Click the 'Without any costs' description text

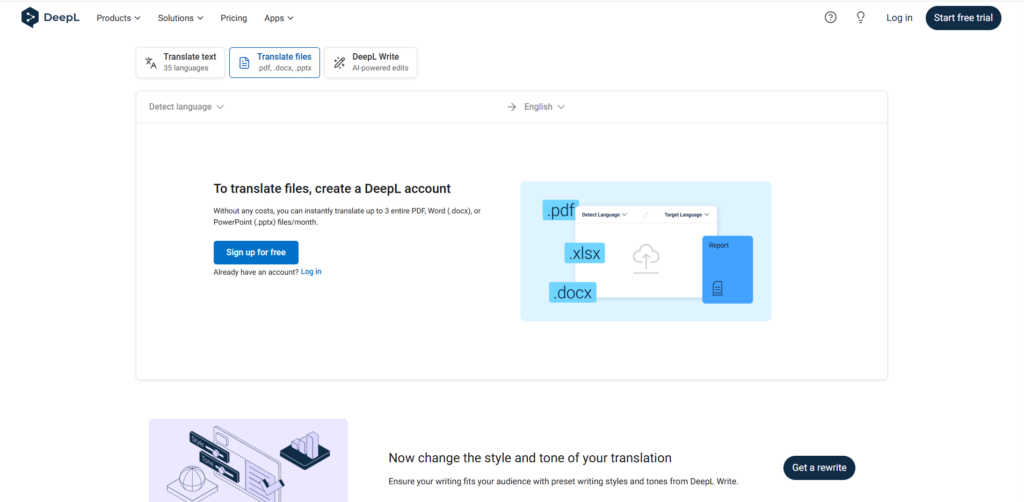coord(347,217)
